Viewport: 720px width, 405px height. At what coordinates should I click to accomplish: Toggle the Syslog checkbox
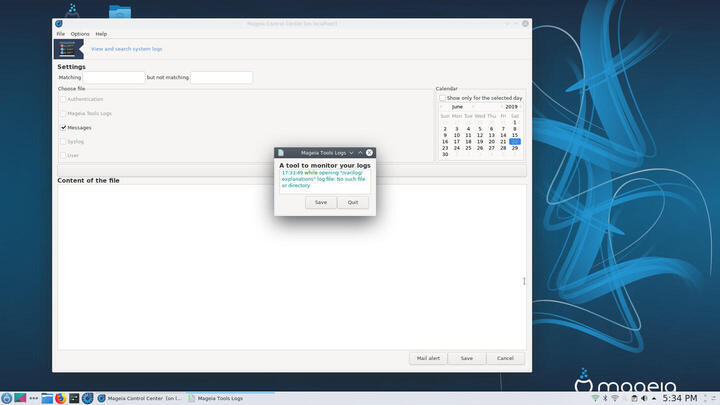point(63,141)
